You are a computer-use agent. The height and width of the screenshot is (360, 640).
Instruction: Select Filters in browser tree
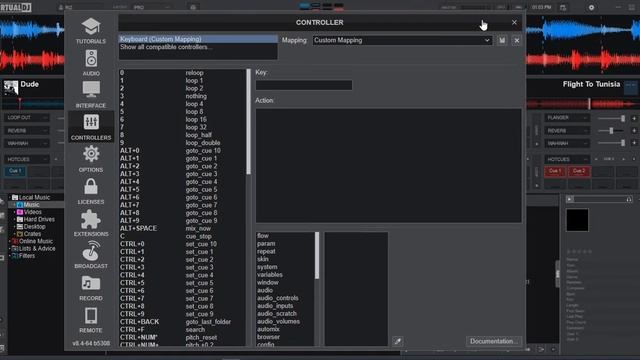coord(24,256)
